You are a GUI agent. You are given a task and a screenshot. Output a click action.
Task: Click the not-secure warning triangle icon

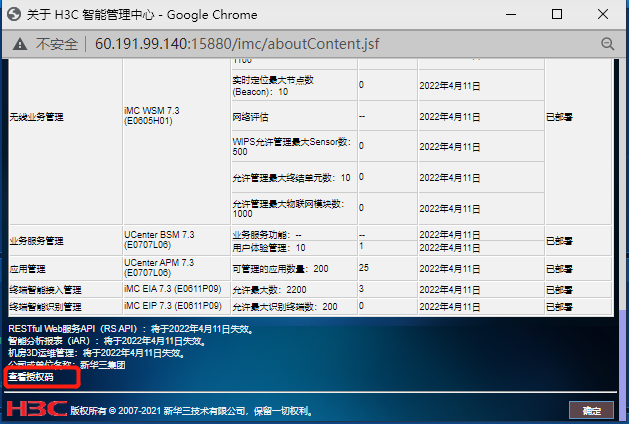[x=20, y=44]
